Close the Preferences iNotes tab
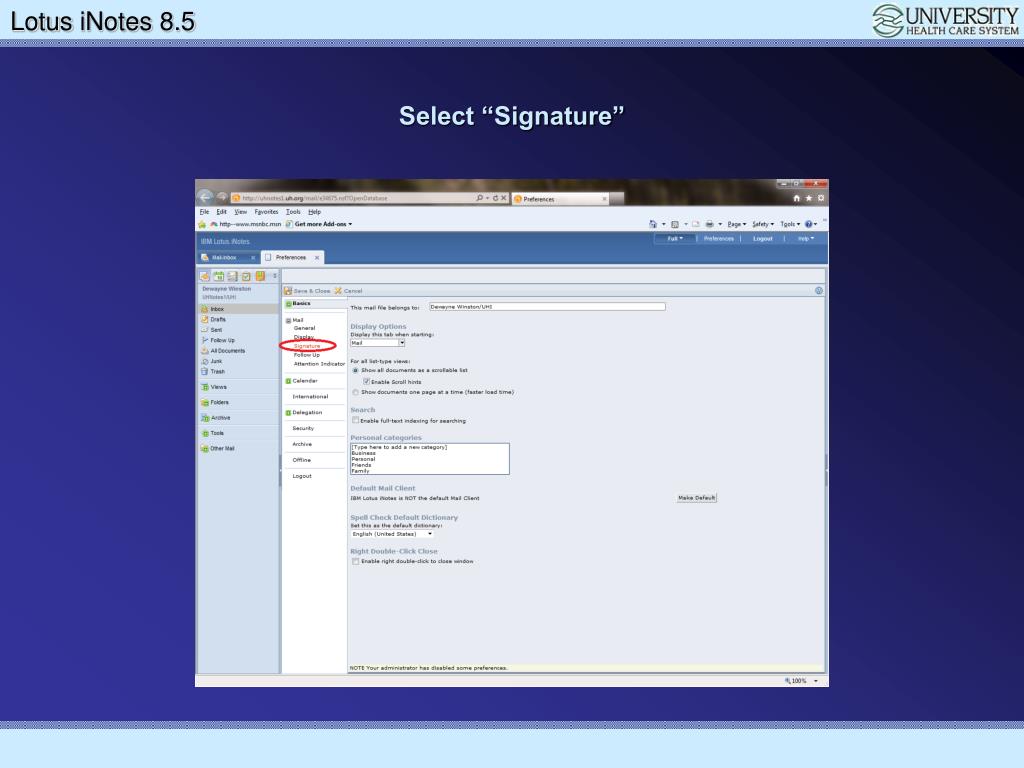 point(317,257)
